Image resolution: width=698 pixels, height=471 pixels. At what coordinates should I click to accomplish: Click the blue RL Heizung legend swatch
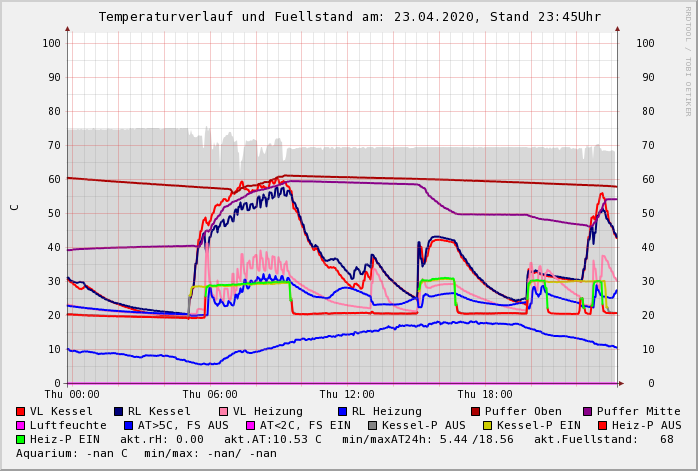343,411
